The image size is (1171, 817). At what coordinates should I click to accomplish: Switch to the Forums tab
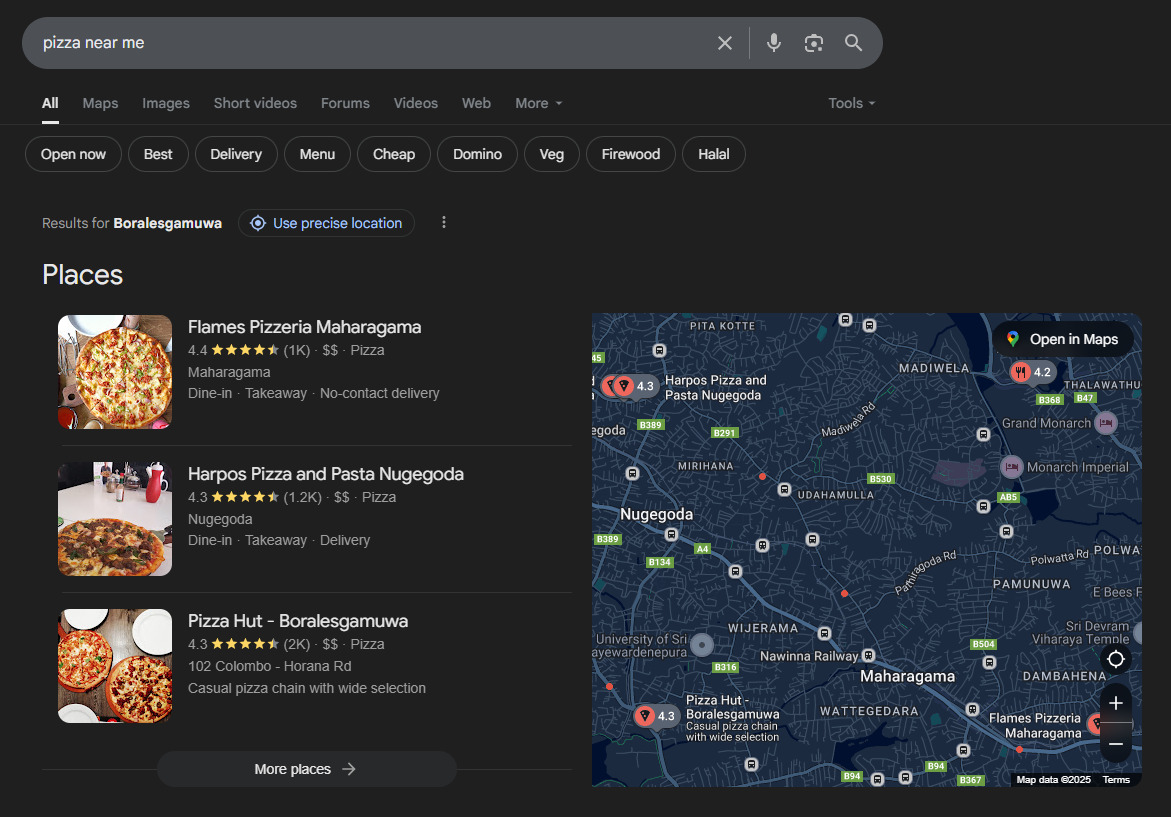(x=345, y=104)
